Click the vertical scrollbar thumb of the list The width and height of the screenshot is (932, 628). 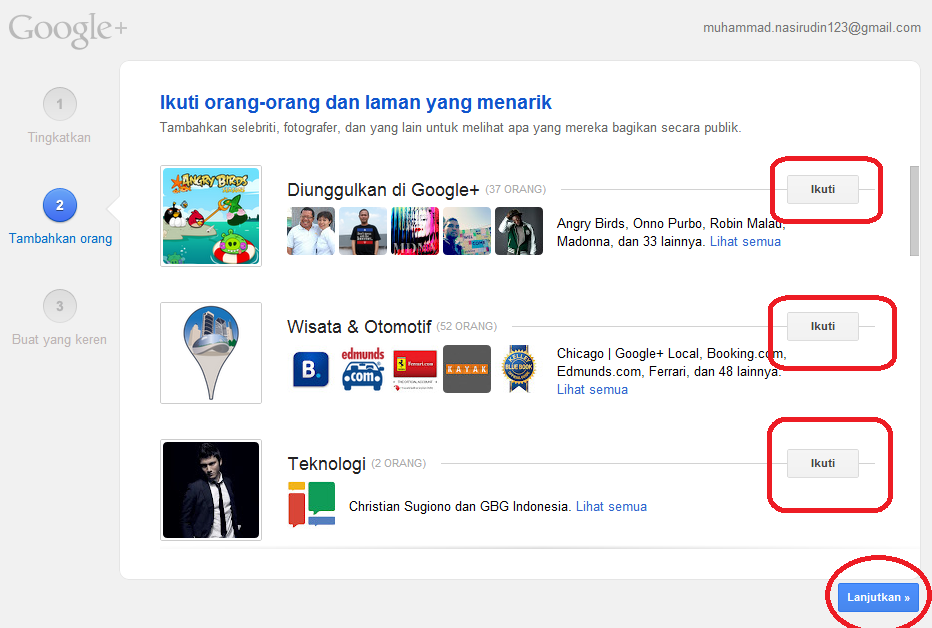914,211
